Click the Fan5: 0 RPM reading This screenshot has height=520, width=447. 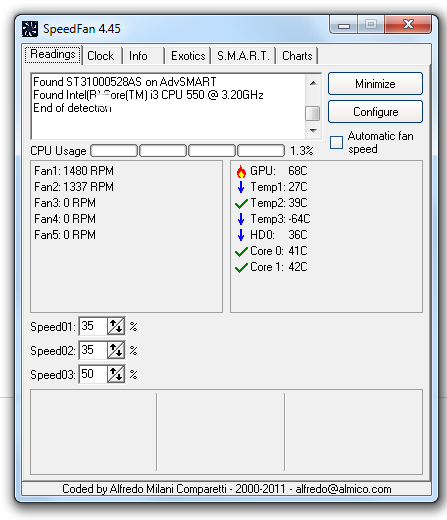pos(65,235)
